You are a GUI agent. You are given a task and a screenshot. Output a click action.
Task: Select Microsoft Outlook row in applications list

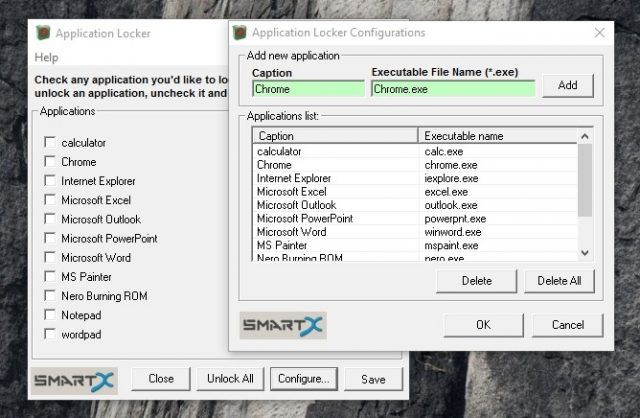click(415, 205)
